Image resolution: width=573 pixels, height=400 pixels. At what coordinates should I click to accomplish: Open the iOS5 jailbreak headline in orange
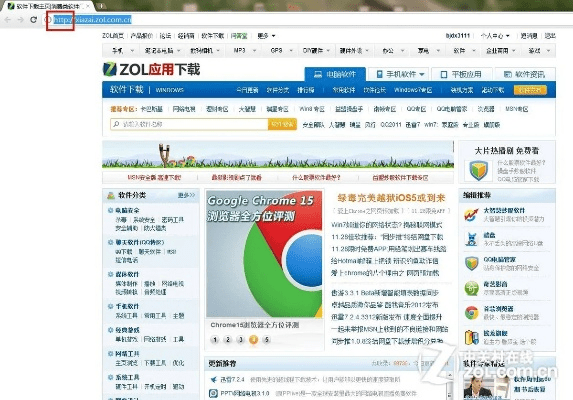coord(391,198)
